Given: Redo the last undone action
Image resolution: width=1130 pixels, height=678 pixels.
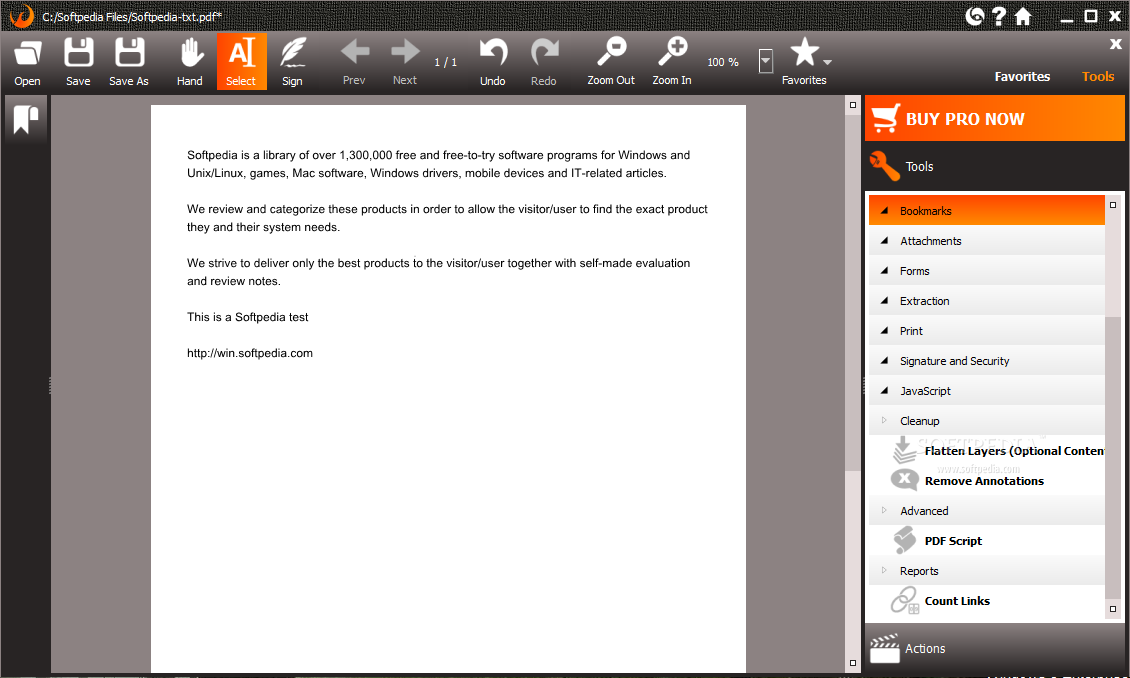Looking at the screenshot, I should [544, 53].
